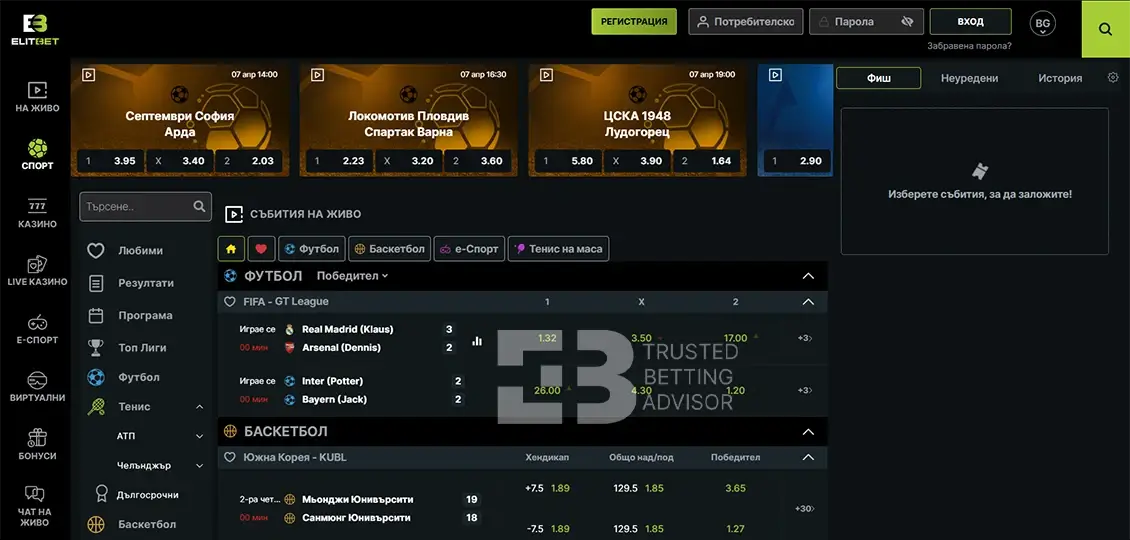Expand the Челънджър submenu
The width and height of the screenshot is (1130, 540).
[200, 466]
